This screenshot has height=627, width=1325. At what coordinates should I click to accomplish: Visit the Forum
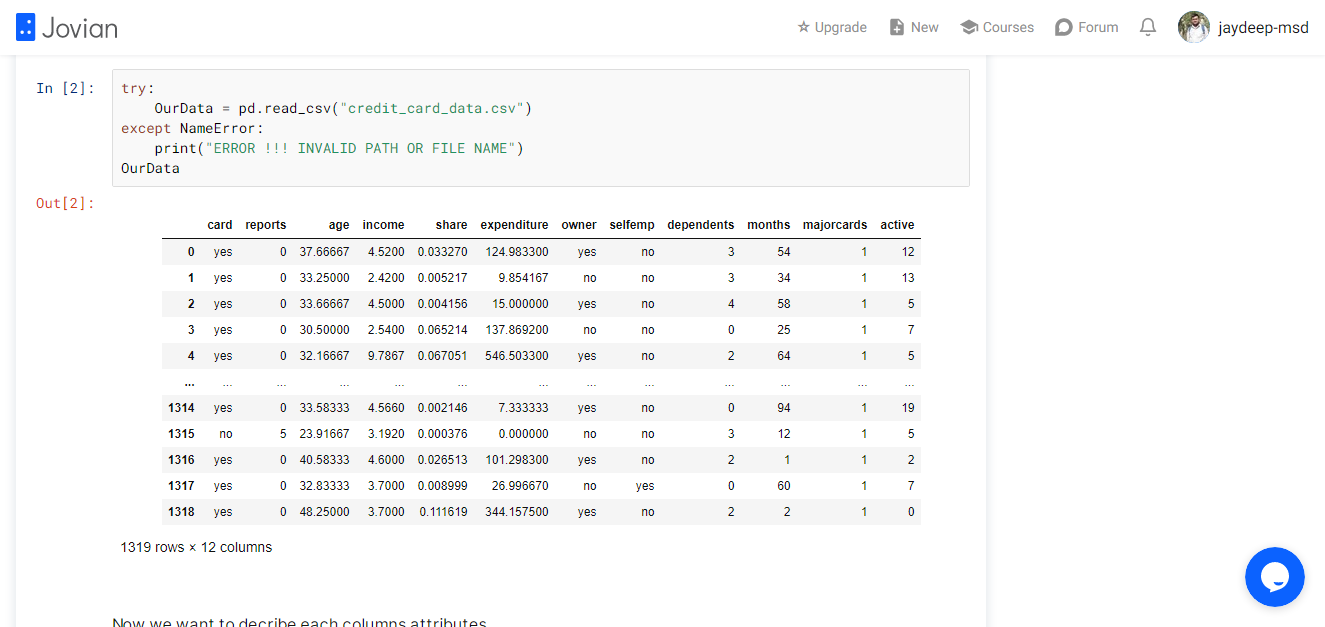pyautogui.click(x=1087, y=27)
